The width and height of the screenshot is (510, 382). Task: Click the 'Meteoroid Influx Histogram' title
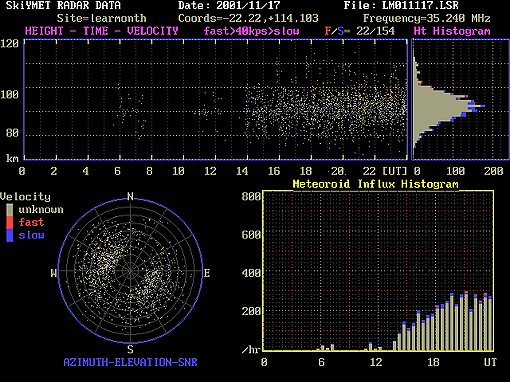click(375, 184)
